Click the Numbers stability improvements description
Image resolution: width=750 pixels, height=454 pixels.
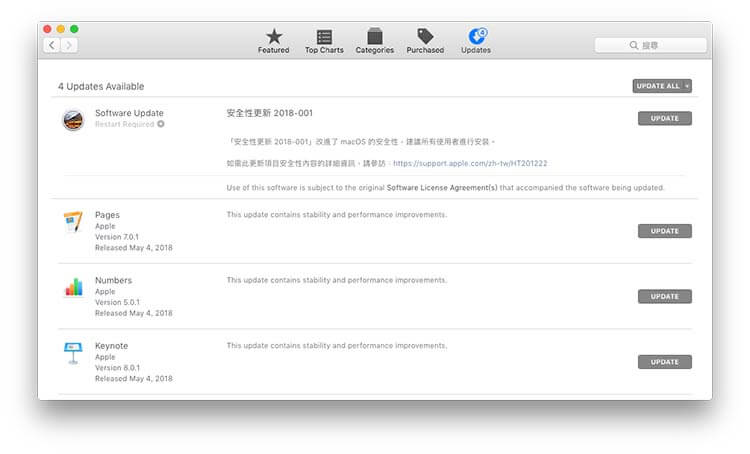[337, 280]
